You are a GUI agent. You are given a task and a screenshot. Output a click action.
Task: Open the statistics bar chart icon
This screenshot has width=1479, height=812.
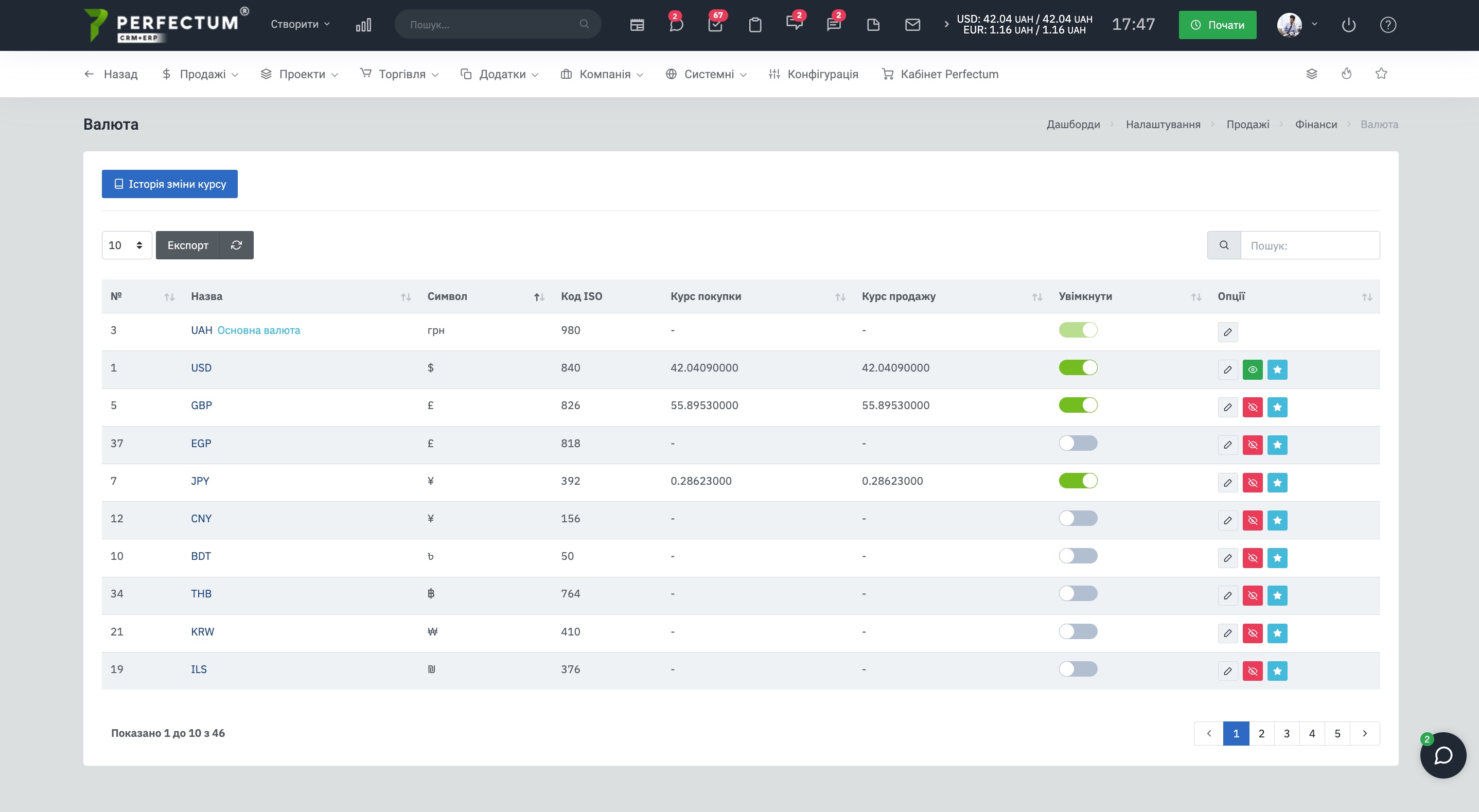[363, 25]
